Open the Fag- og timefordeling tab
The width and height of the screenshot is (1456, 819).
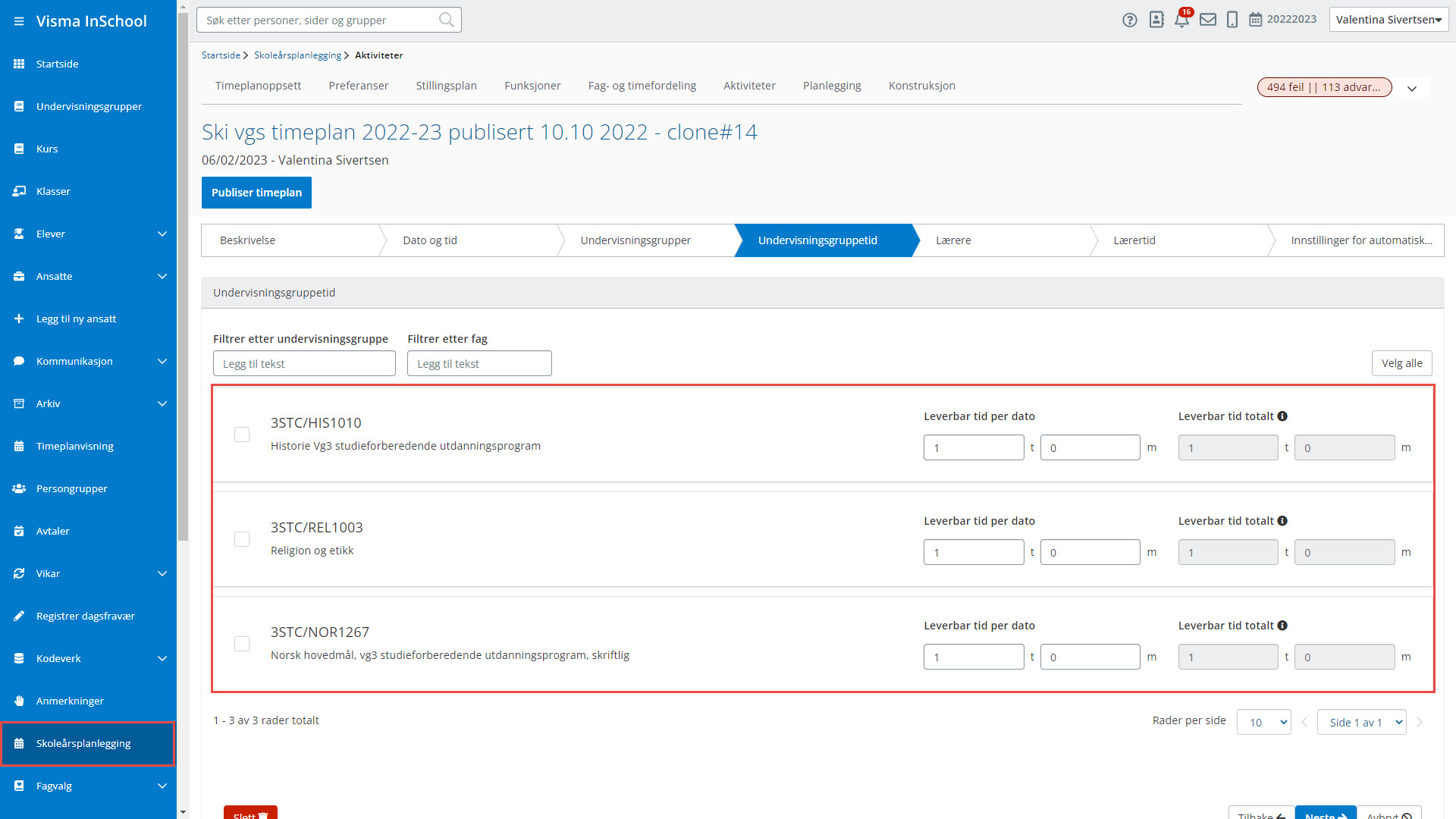642,86
